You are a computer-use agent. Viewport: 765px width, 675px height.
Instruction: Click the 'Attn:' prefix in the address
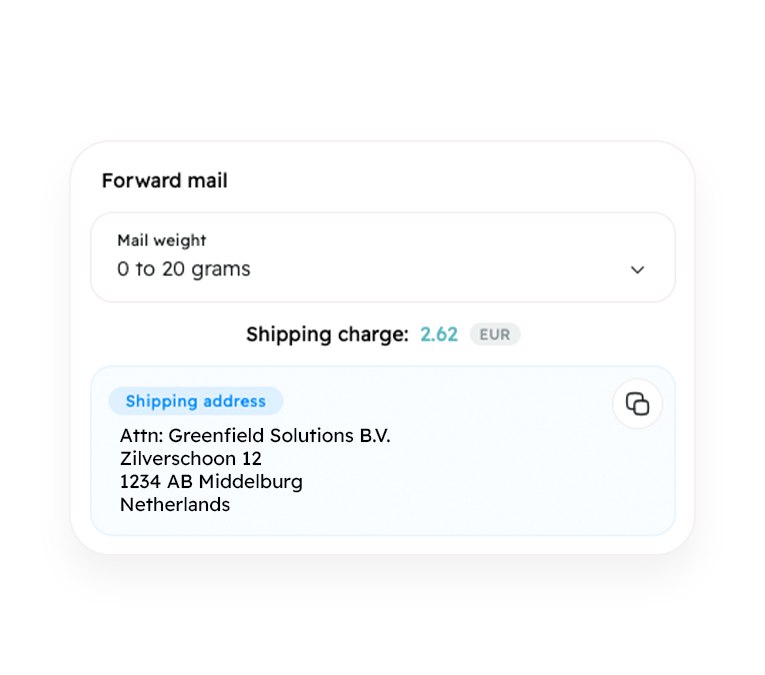(141, 436)
